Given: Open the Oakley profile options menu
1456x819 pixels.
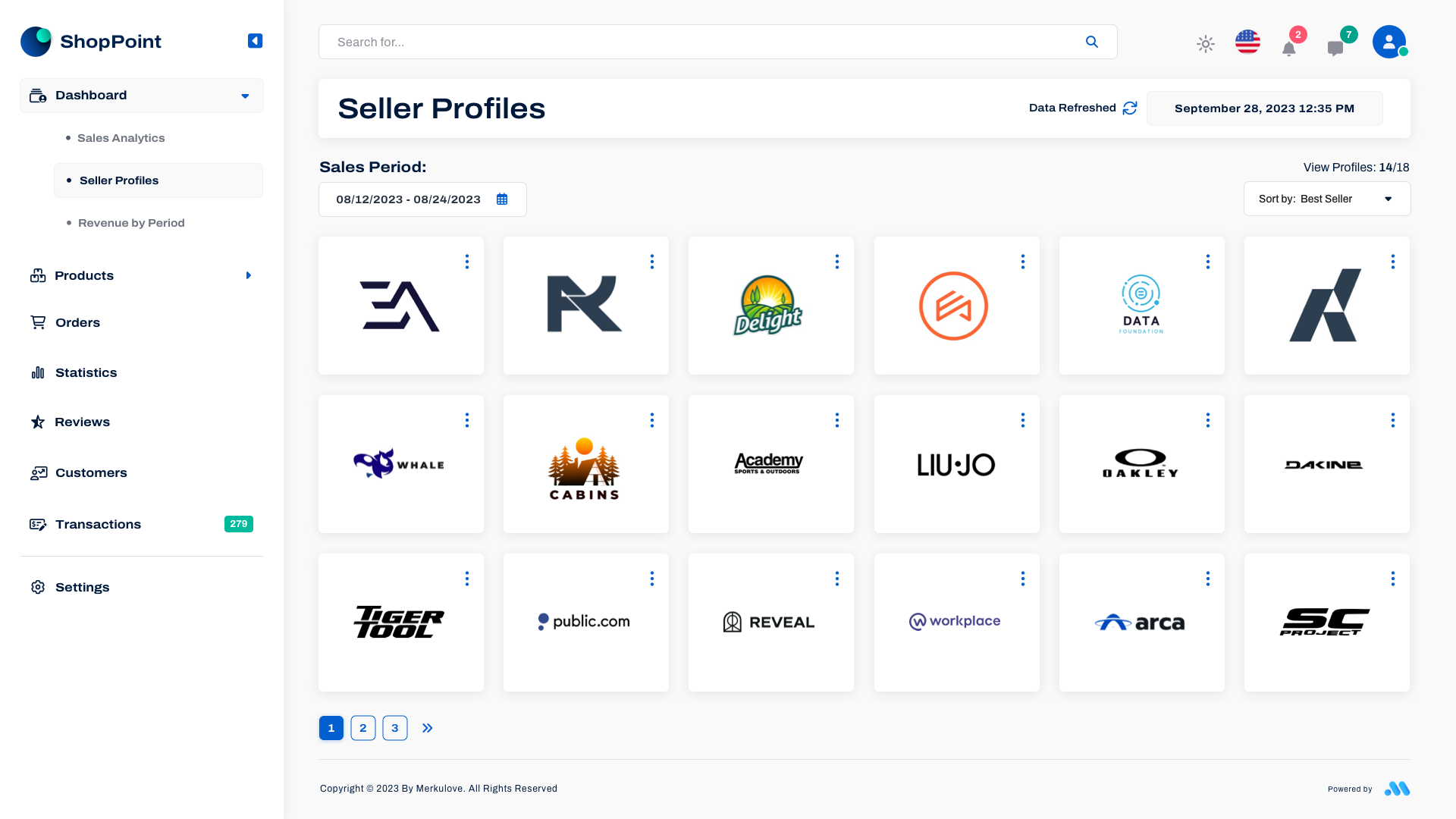Looking at the screenshot, I should click(1207, 419).
